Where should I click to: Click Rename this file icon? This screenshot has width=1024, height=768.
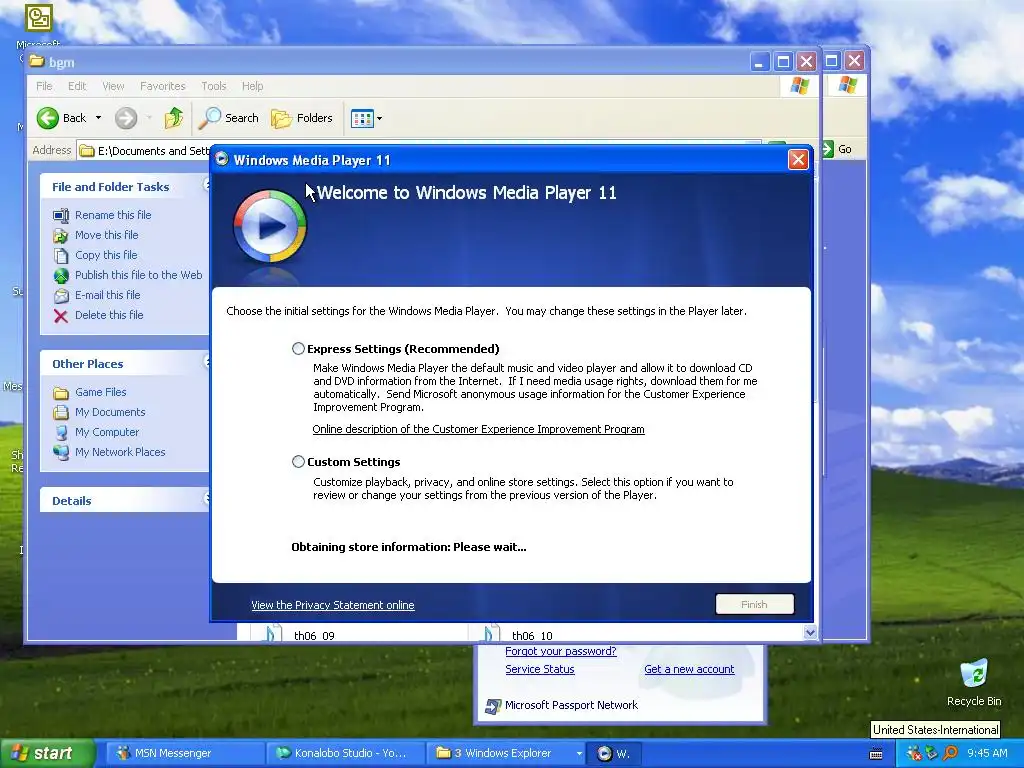pos(61,216)
